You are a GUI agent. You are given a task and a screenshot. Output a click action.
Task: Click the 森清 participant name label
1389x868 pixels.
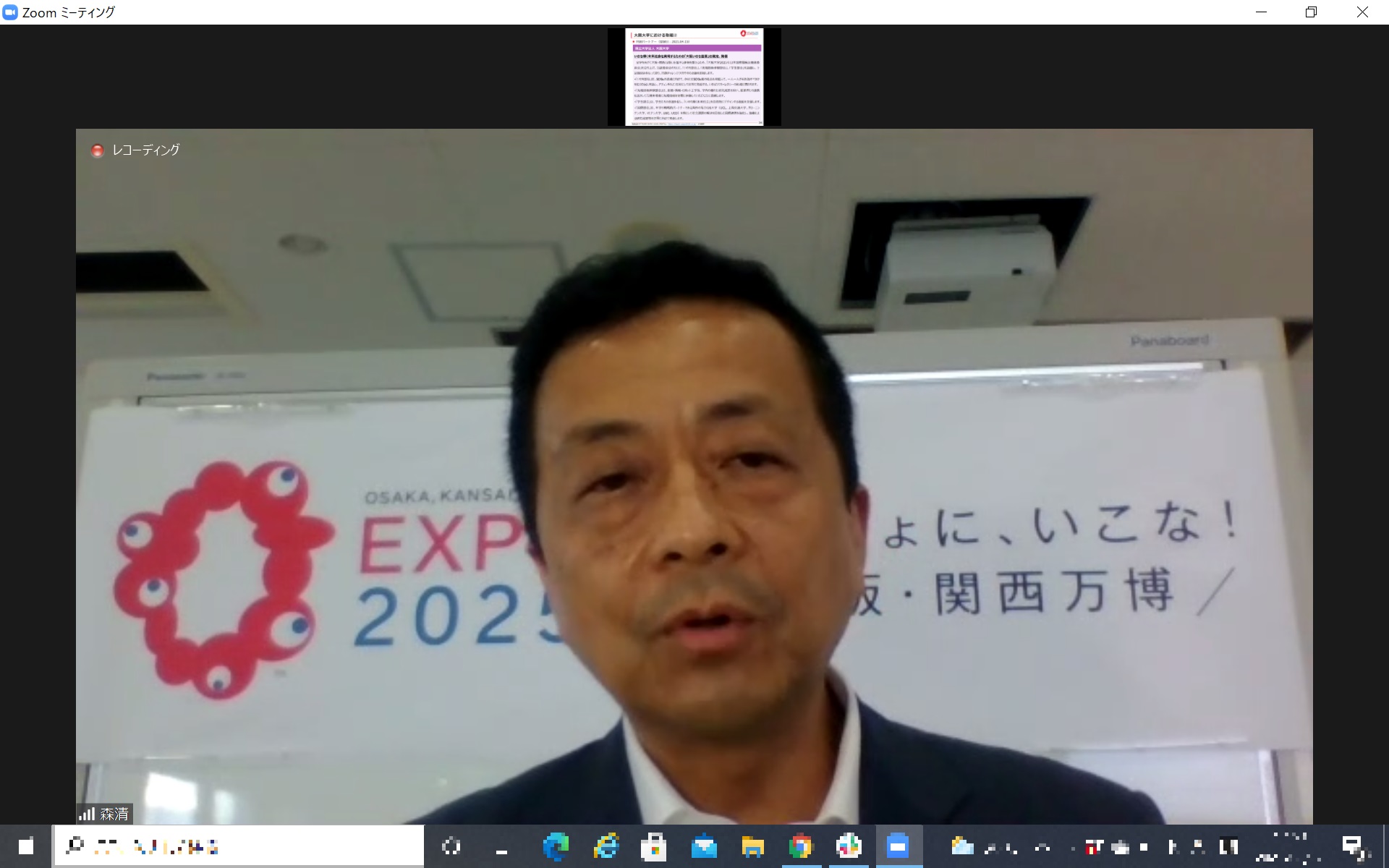[114, 814]
